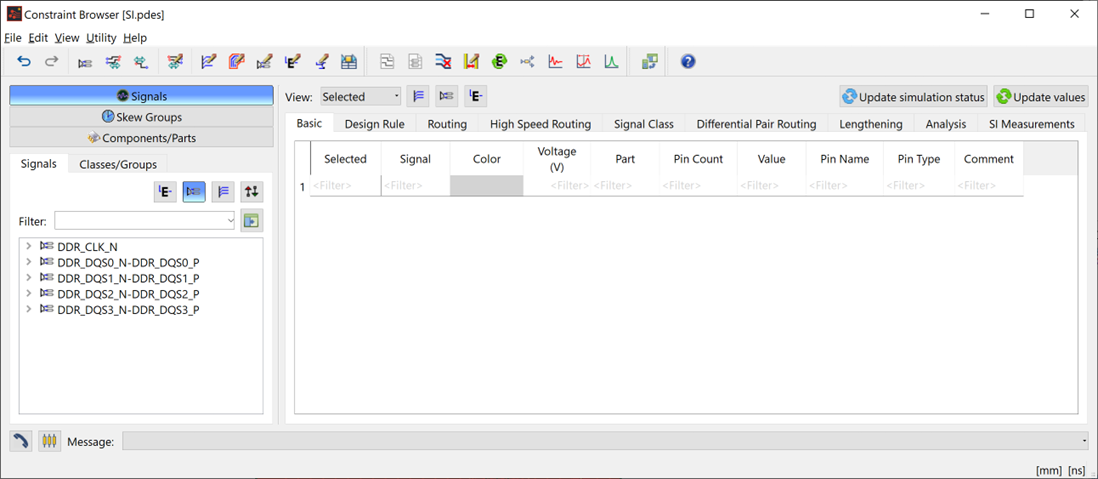Expand the DDR_CLK_N signal tree node

(x=28, y=246)
